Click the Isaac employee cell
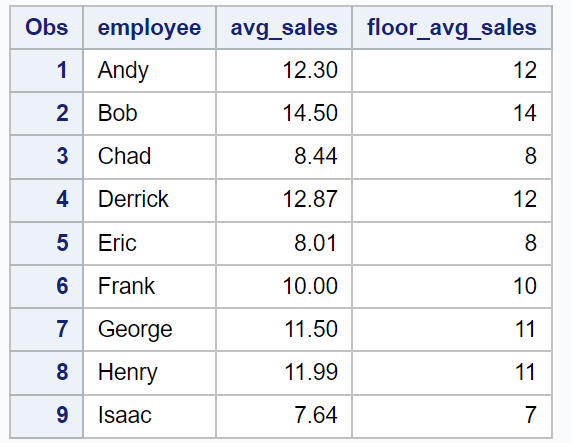Image resolution: width=571 pixels, height=443 pixels. pos(149,416)
